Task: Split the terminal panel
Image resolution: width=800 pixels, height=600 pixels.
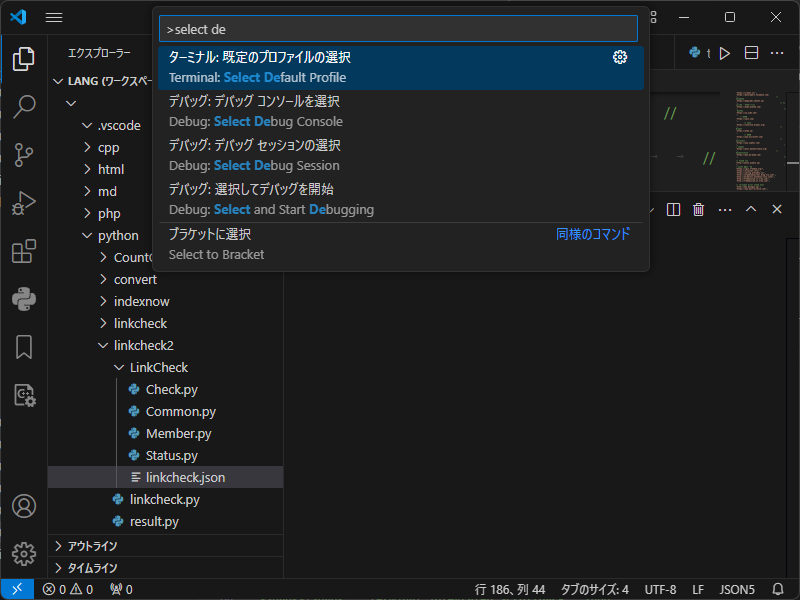Action: [x=673, y=210]
